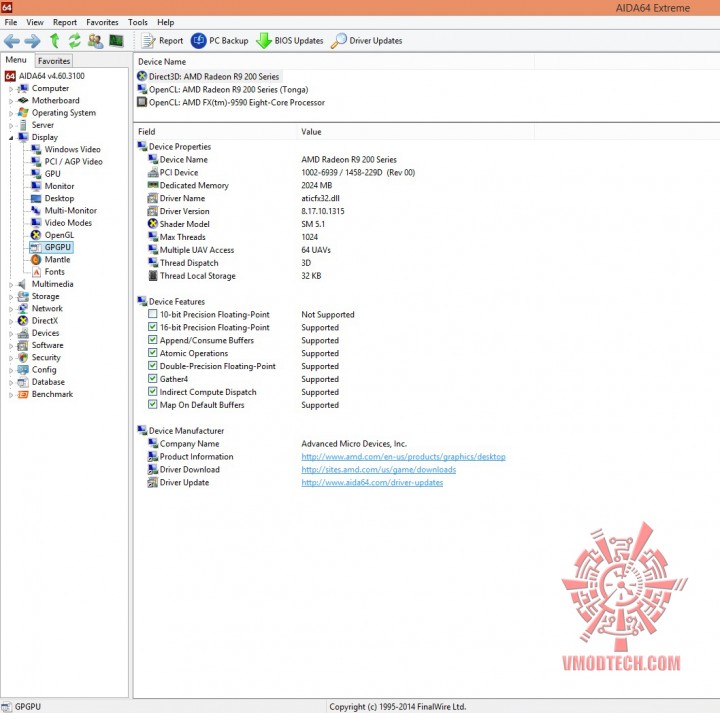This screenshot has width=720, height=713.
Task: Select the GPGPU tree item
Action: coord(57,247)
